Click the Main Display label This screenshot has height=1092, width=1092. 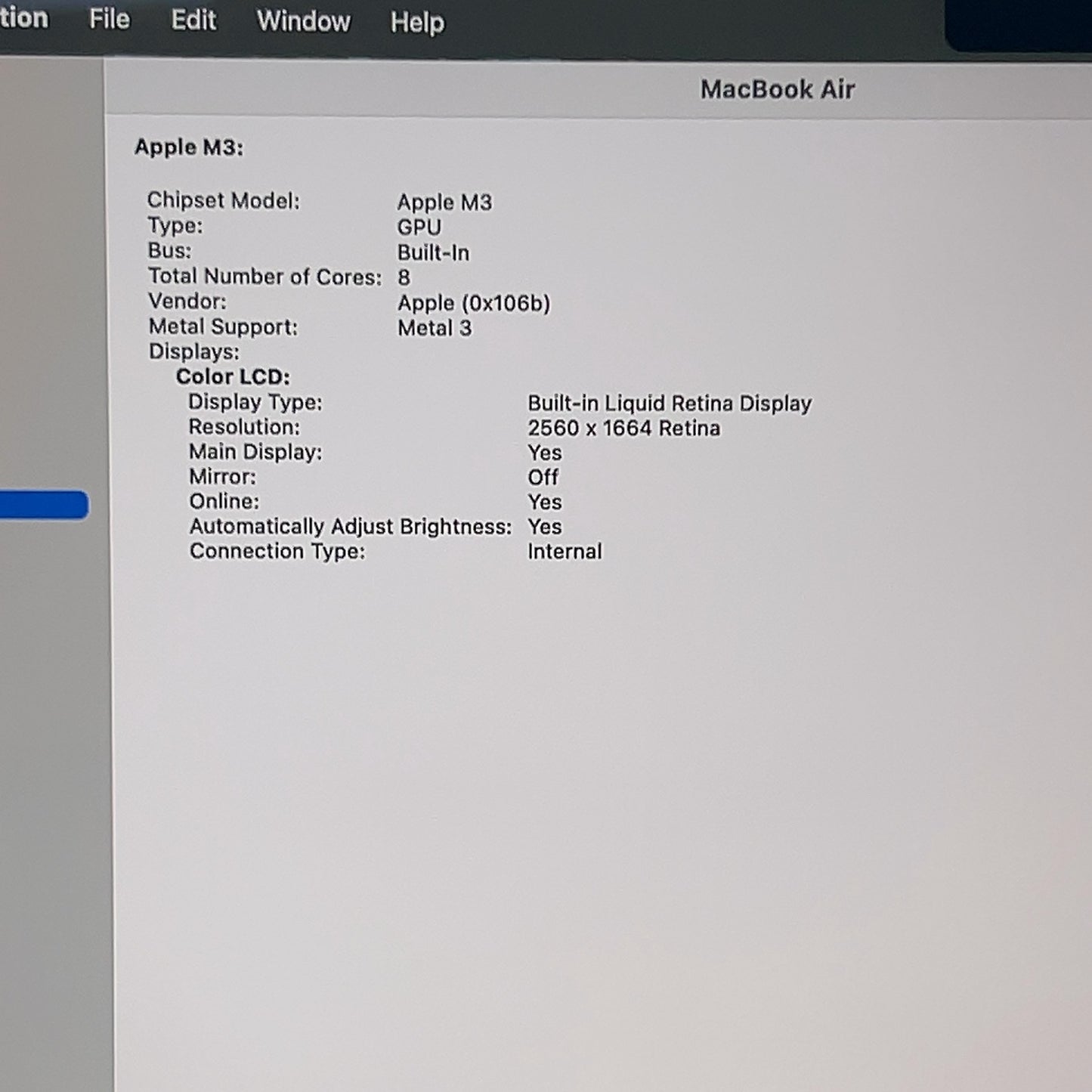click(255, 452)
